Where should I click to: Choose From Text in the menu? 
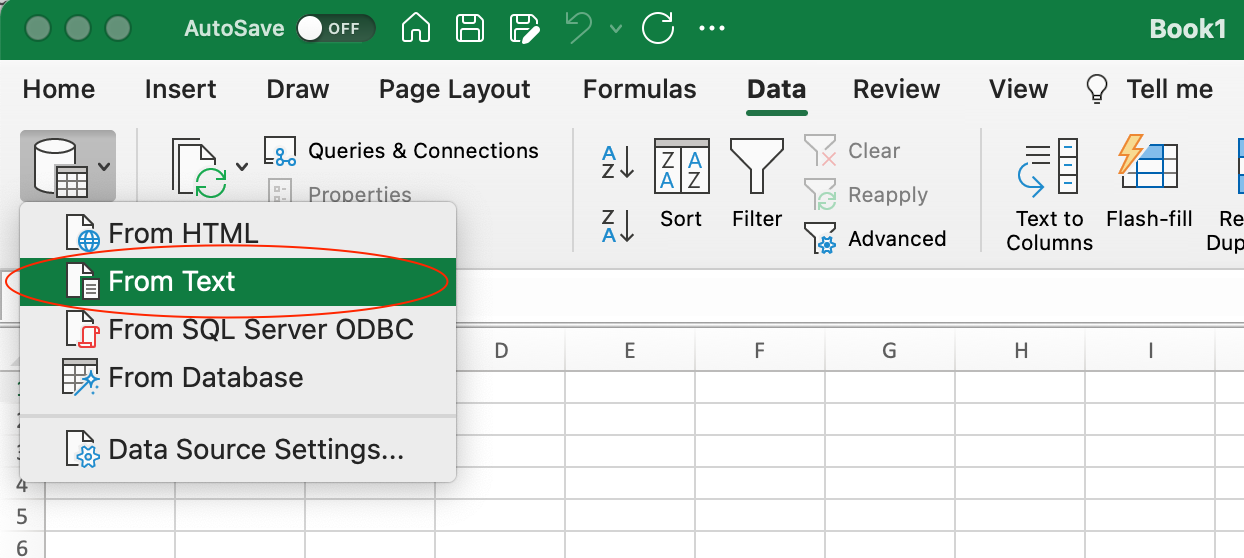coord(172,282)
